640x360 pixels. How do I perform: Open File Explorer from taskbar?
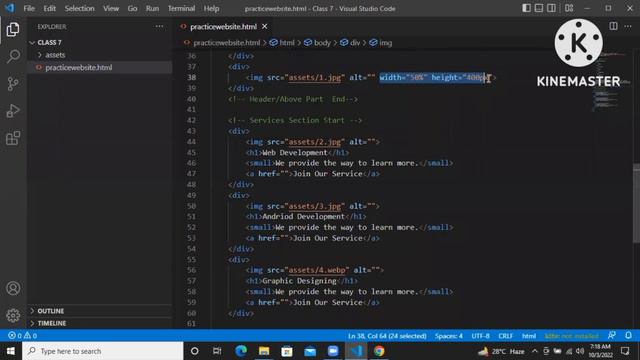(264, 351)
